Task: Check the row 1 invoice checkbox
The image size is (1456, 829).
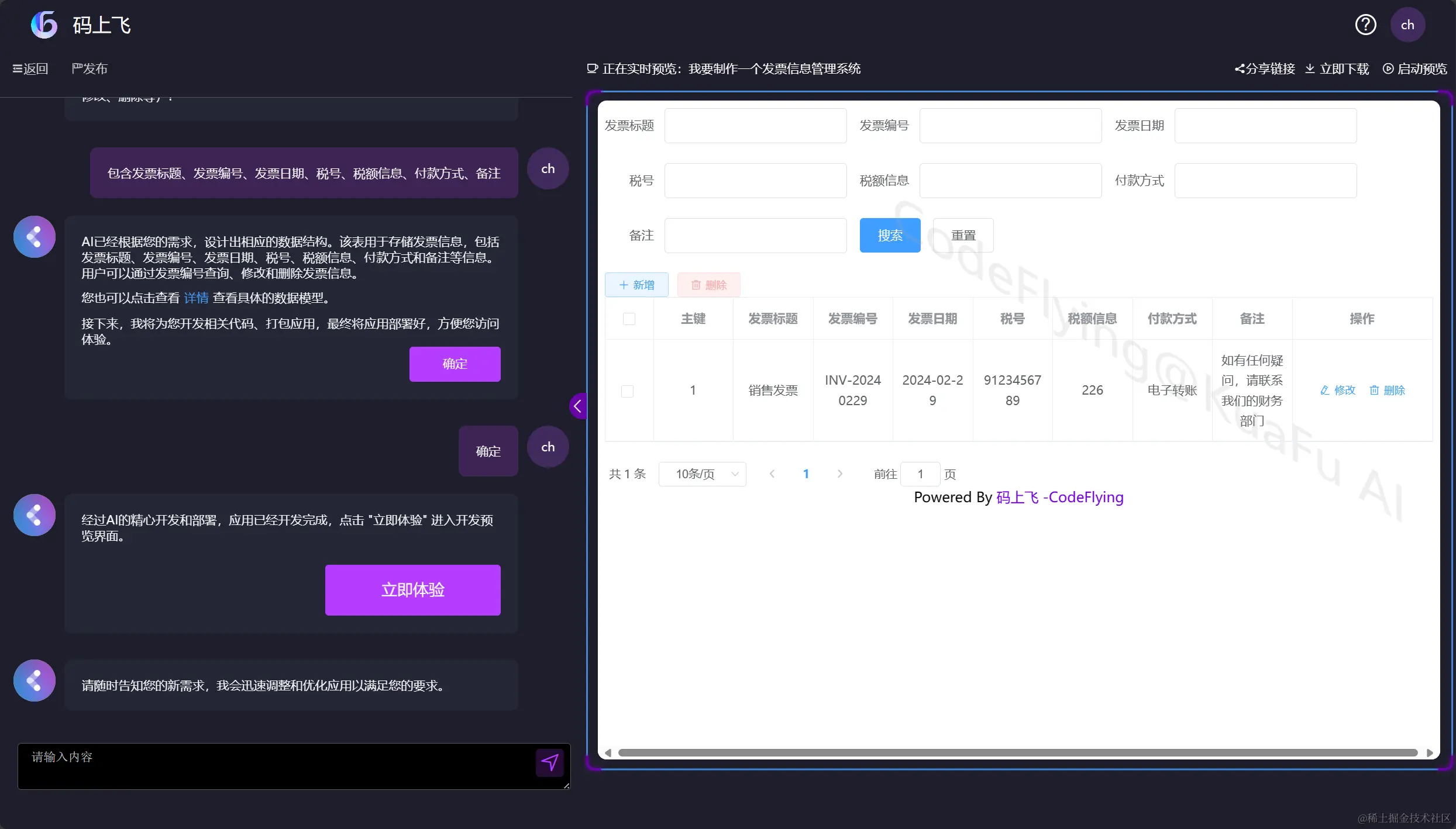Action: click(627, 391)
